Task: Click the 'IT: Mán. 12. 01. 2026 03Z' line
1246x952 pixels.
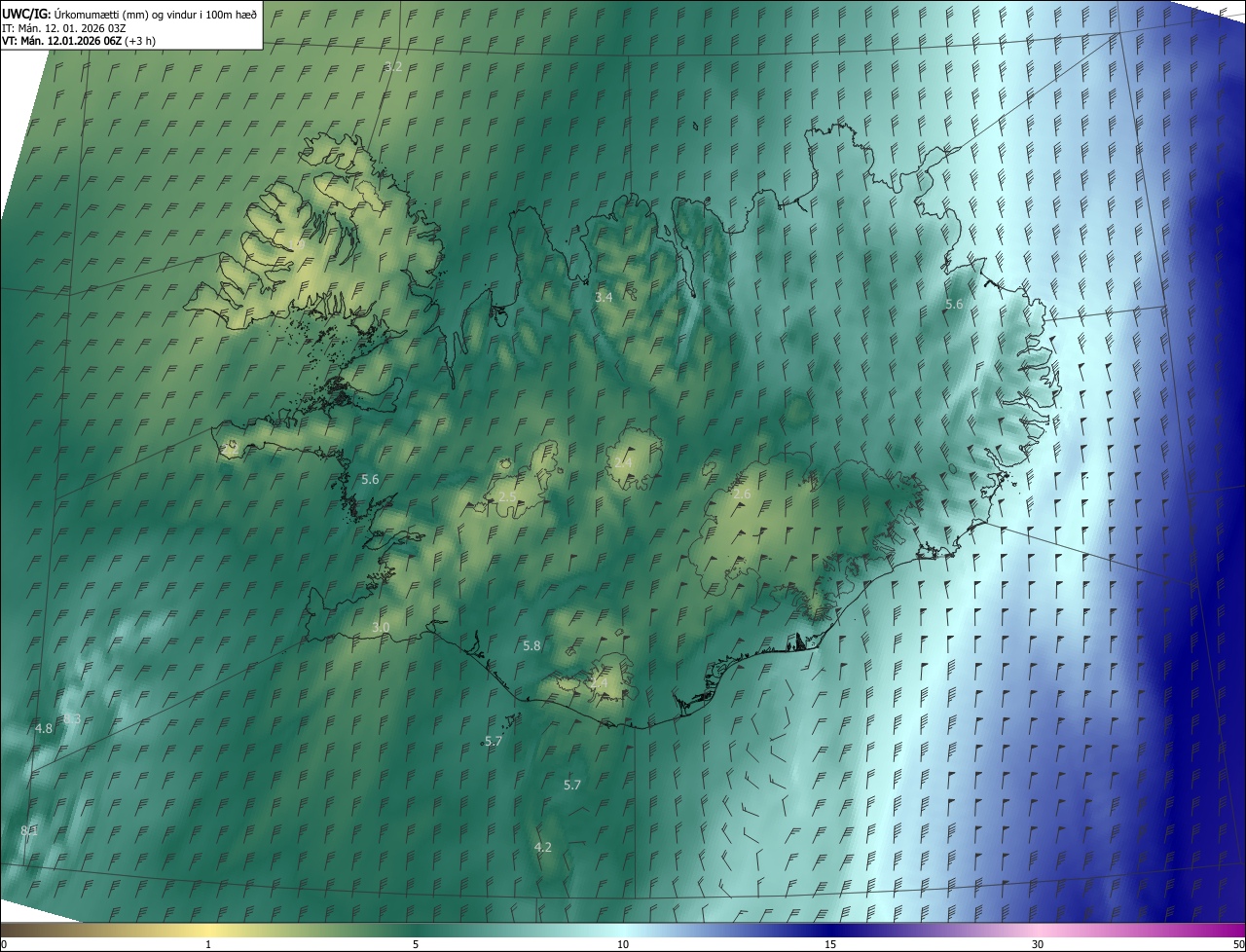Action: [x=65, y=28]
